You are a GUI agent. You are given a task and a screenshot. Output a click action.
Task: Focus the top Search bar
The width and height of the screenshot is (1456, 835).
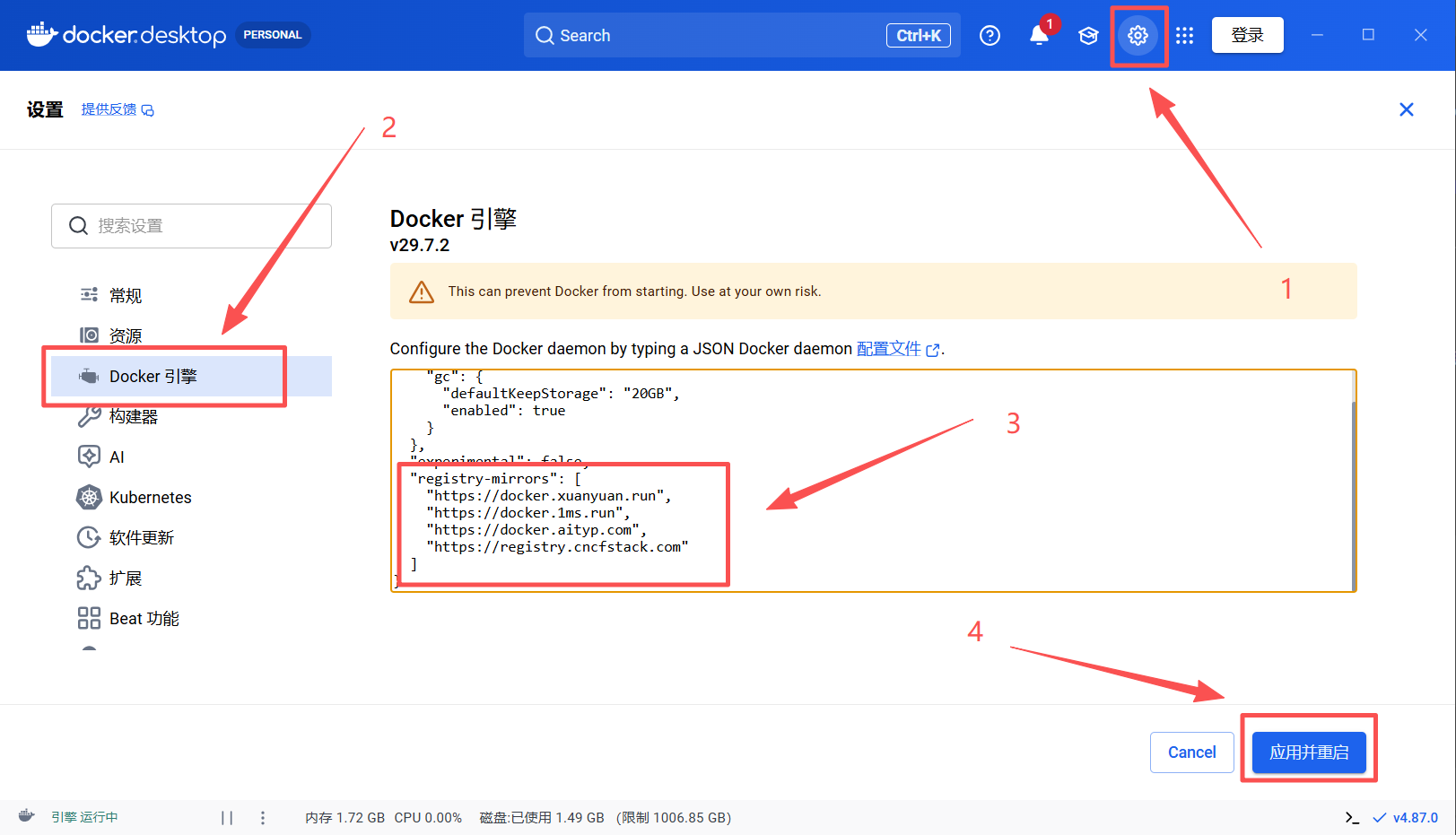point(742,35)
